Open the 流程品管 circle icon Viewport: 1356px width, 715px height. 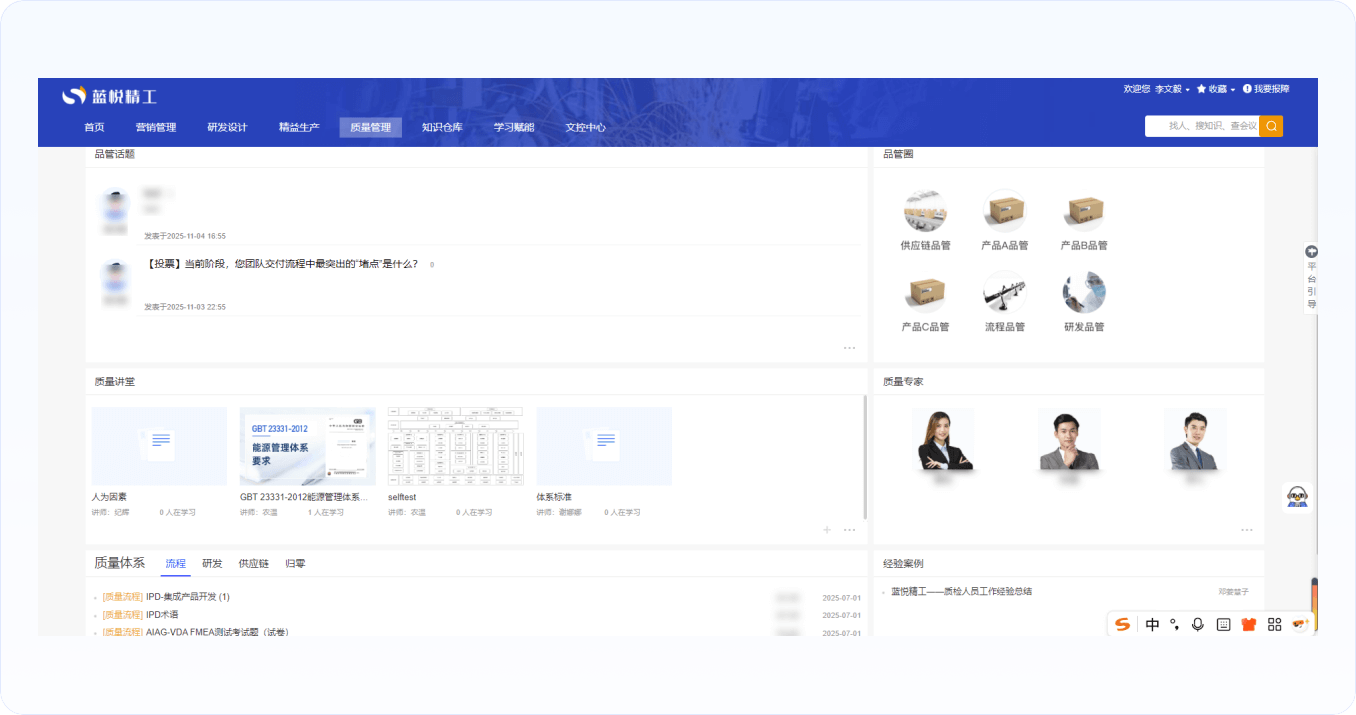click(1004, 293)
